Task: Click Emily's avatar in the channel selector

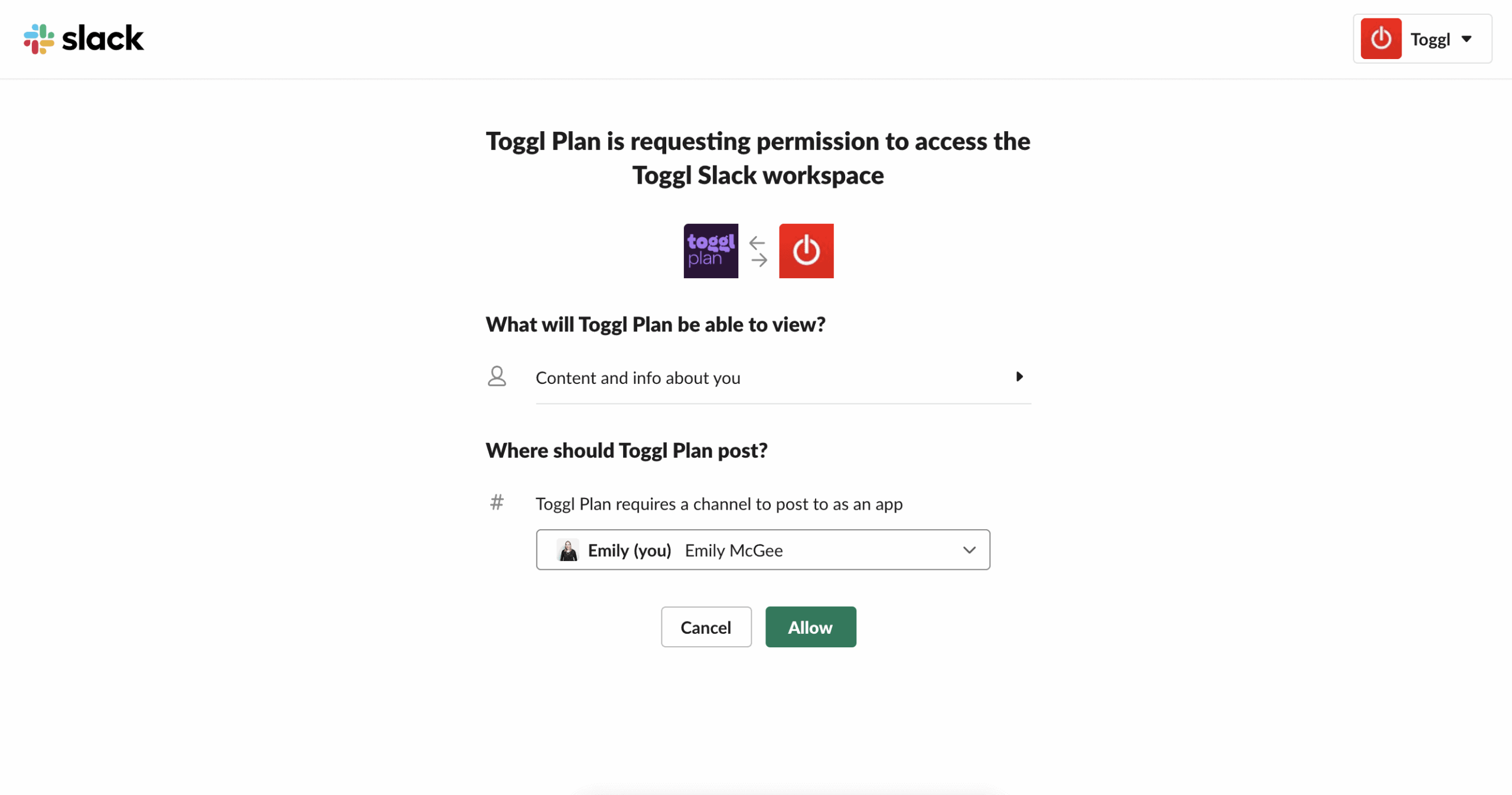Action: (x=568, y=550)
